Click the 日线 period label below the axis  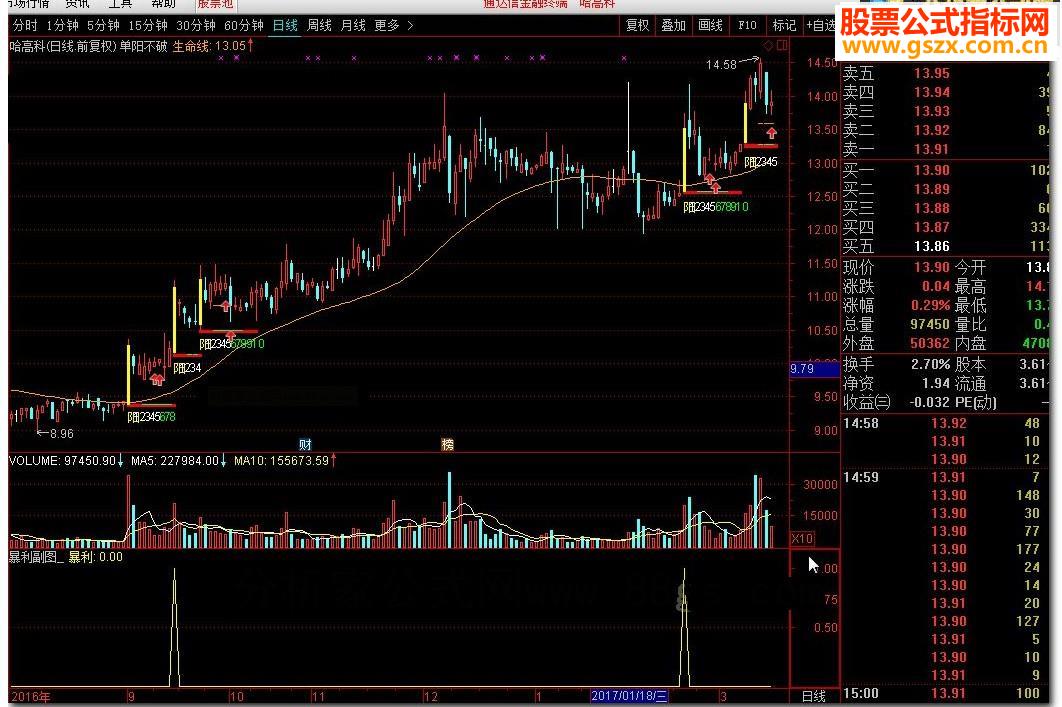813,696
